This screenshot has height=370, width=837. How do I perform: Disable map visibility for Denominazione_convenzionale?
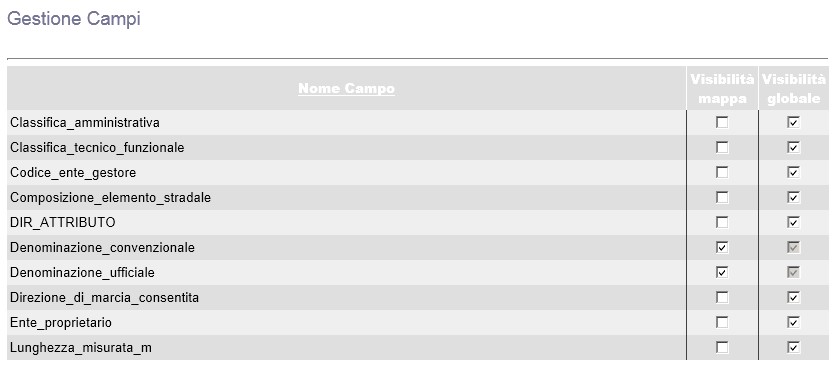[x=722, y=248]
